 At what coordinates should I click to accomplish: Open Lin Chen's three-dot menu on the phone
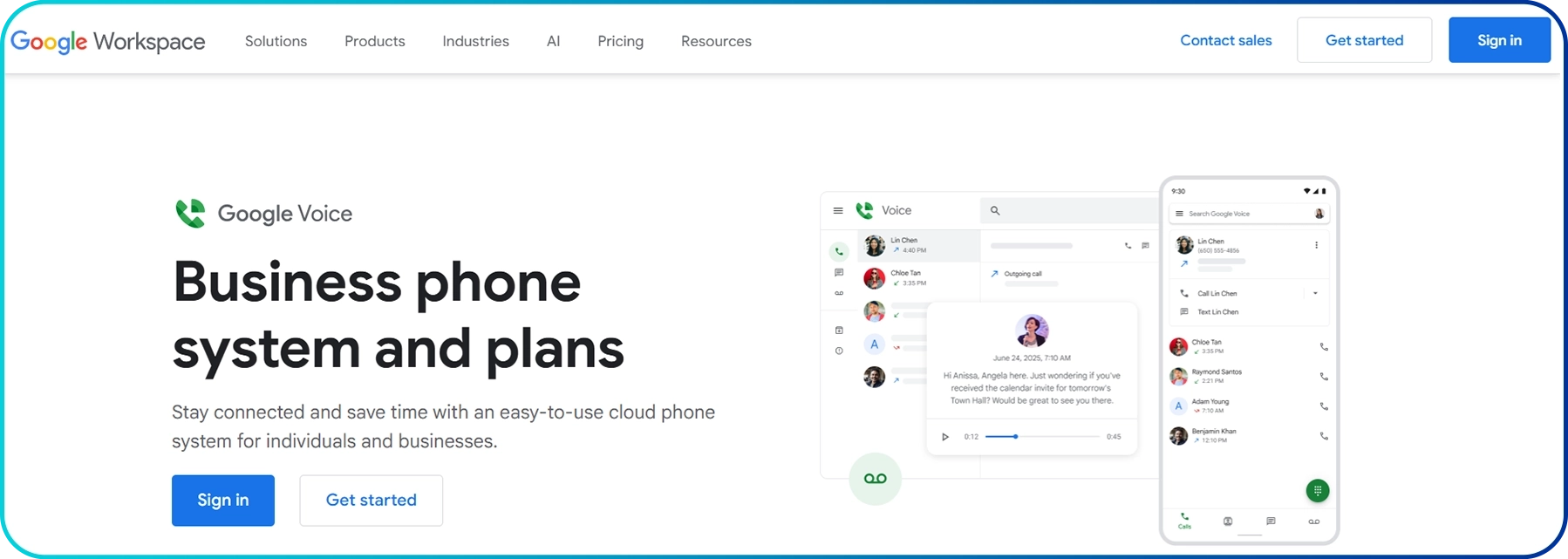pos(1316,245)
